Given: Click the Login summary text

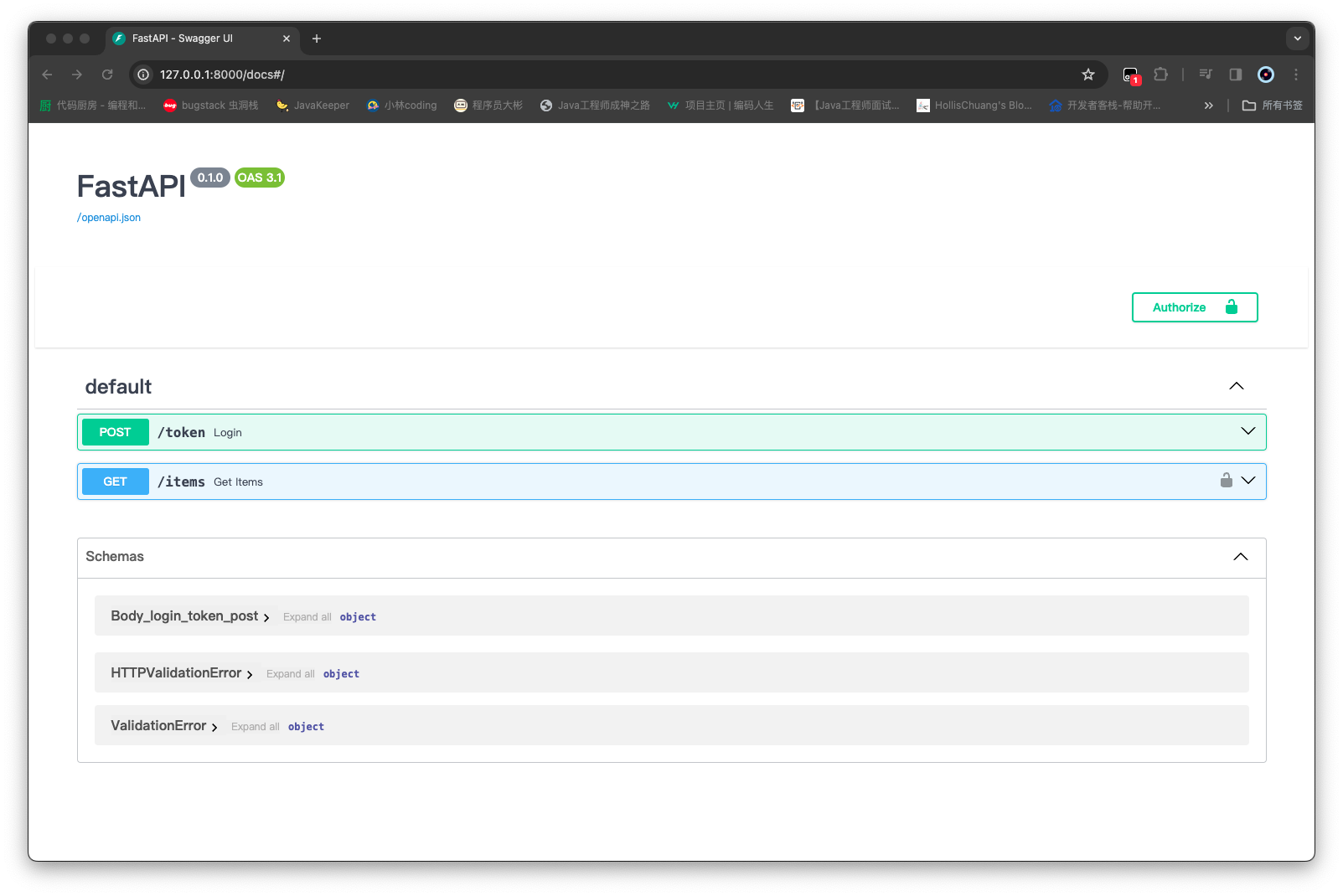Looking at the screenshot, I should coord(228,433).
